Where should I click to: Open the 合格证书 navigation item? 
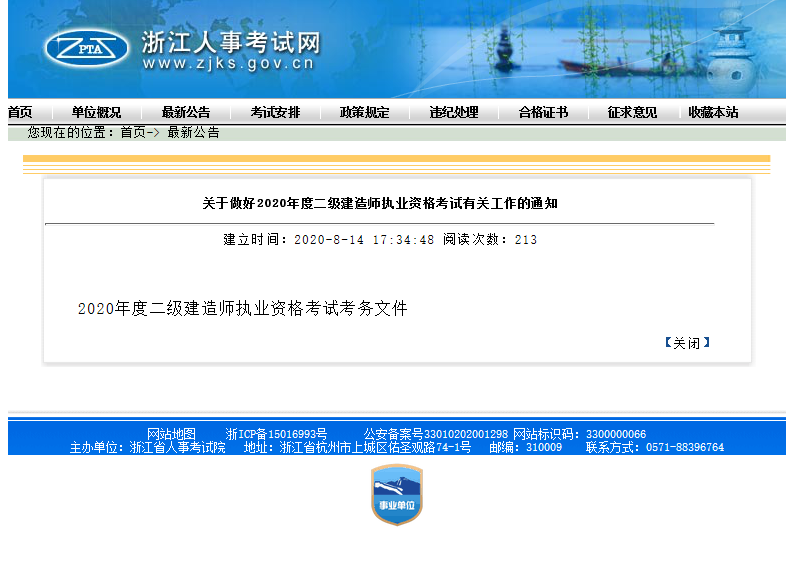pyautogui.click(x=543, y=112)
